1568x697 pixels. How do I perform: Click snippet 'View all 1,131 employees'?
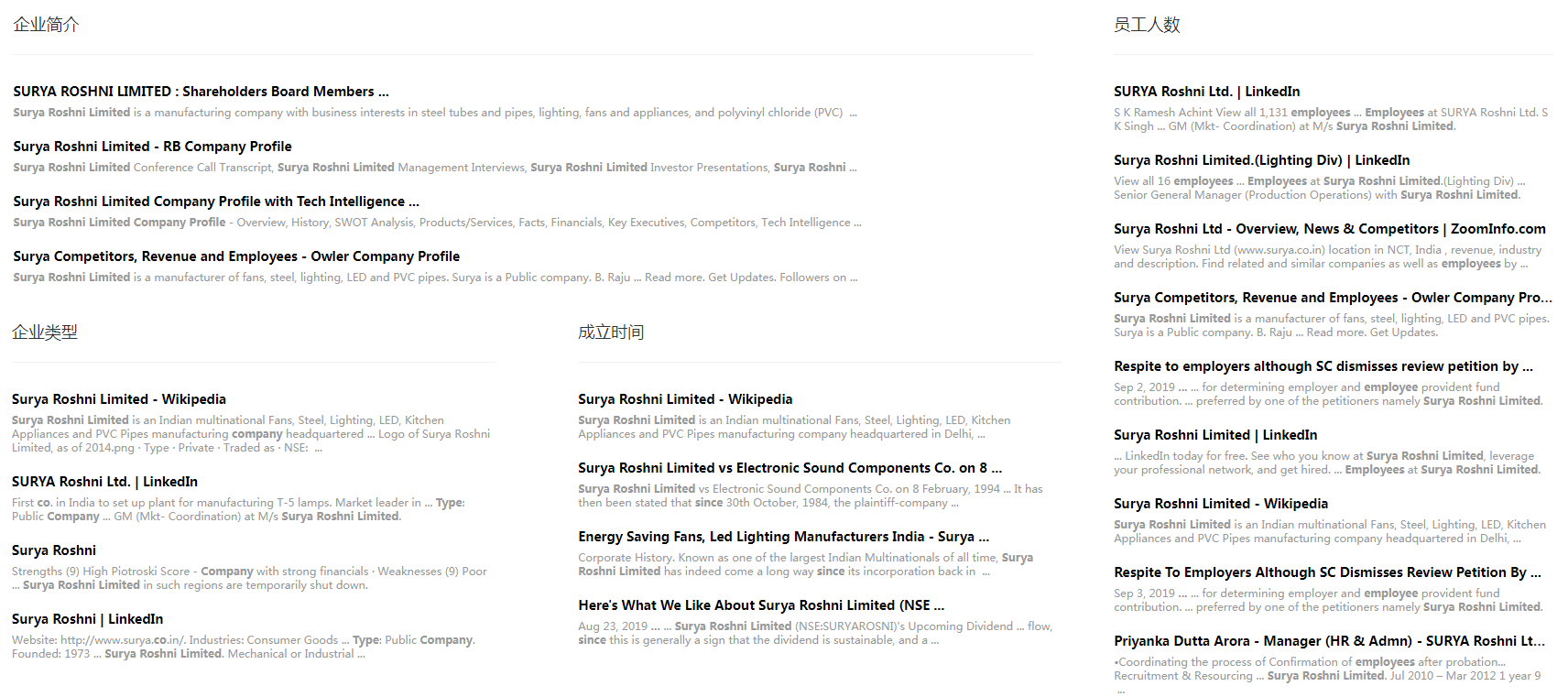[1331, 119]
